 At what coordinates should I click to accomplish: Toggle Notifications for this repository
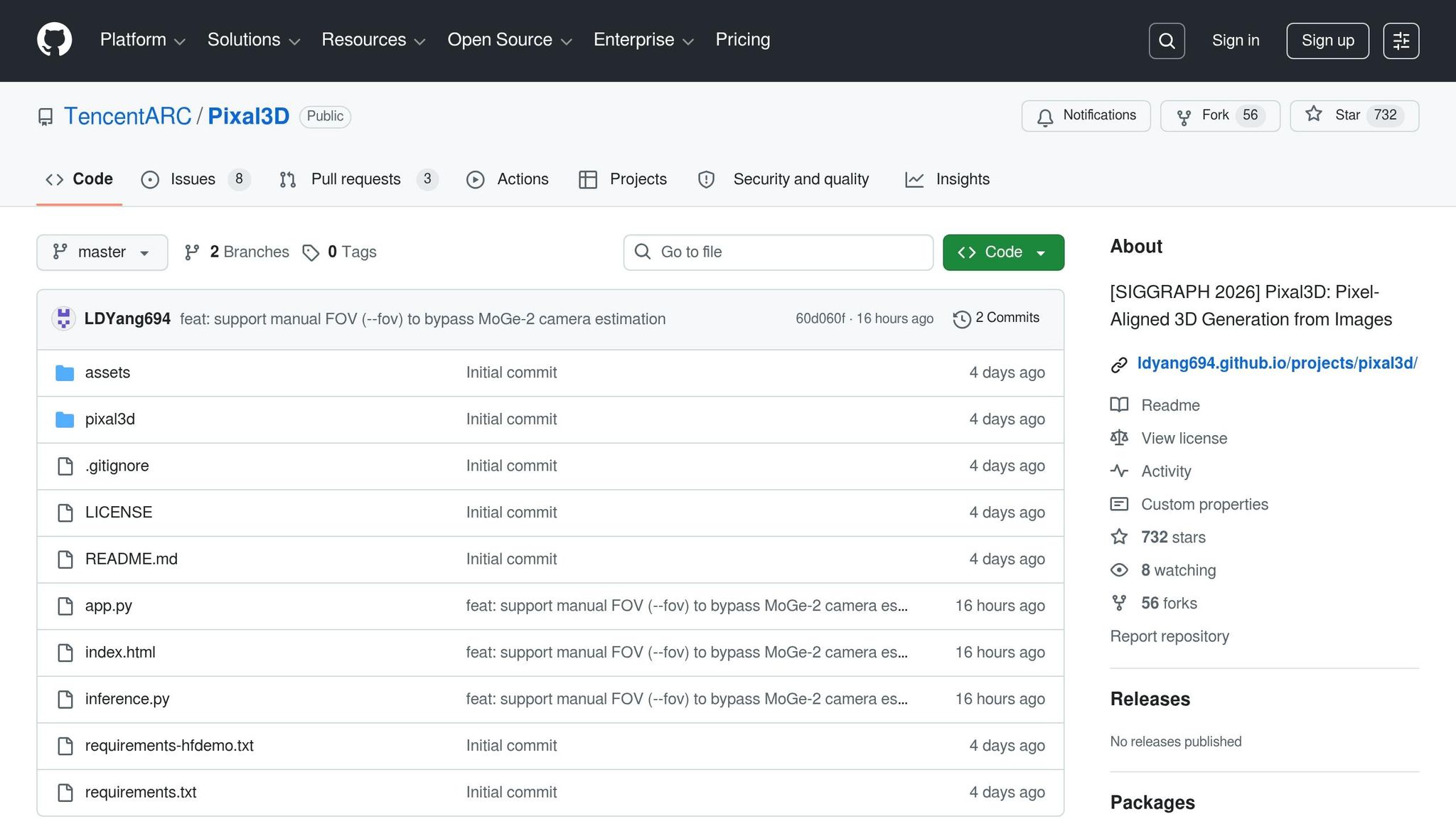click(1086, 116)
